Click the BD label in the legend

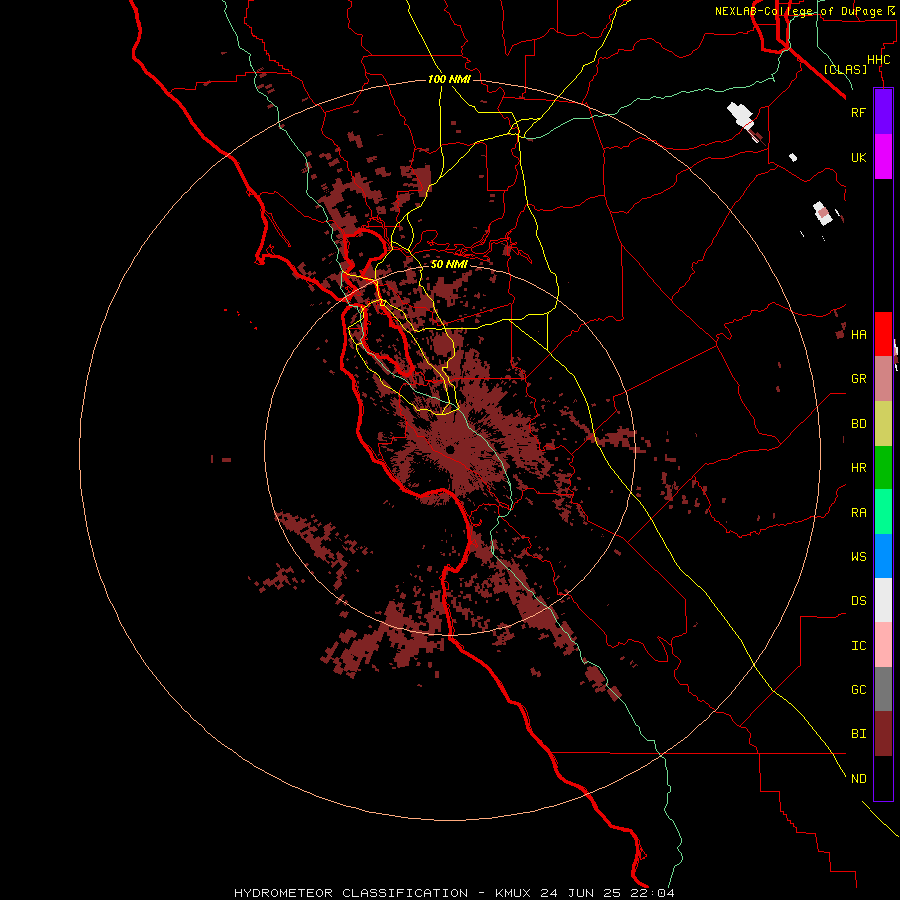tap(859, 424)
